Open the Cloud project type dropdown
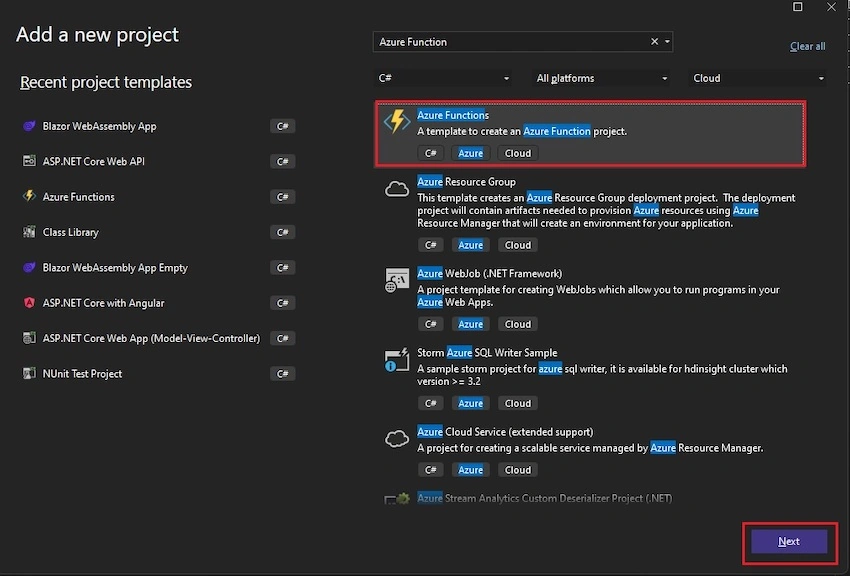This screenshot has width=850, height=576. click(x=757, y=78)
